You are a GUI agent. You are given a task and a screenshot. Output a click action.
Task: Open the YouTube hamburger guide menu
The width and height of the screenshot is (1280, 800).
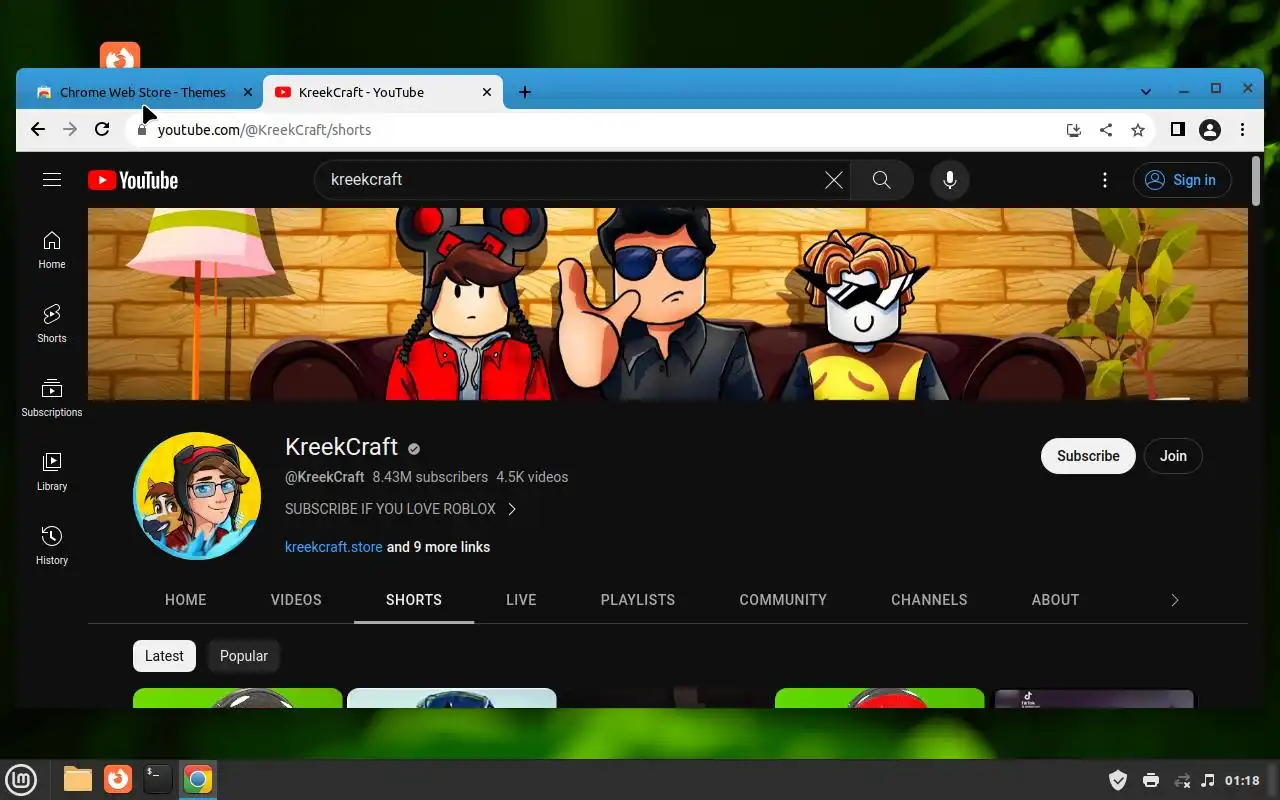52,180
